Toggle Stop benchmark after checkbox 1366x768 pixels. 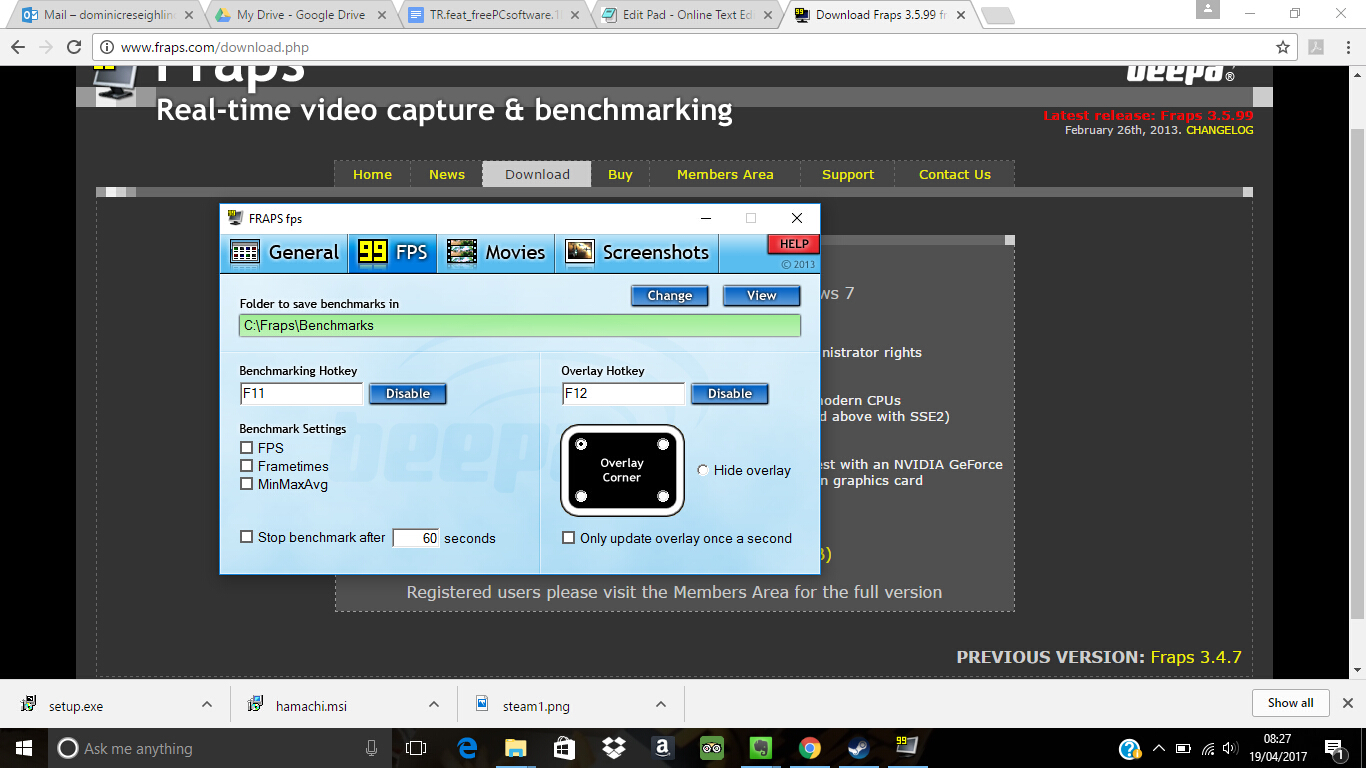click(247, 537)
